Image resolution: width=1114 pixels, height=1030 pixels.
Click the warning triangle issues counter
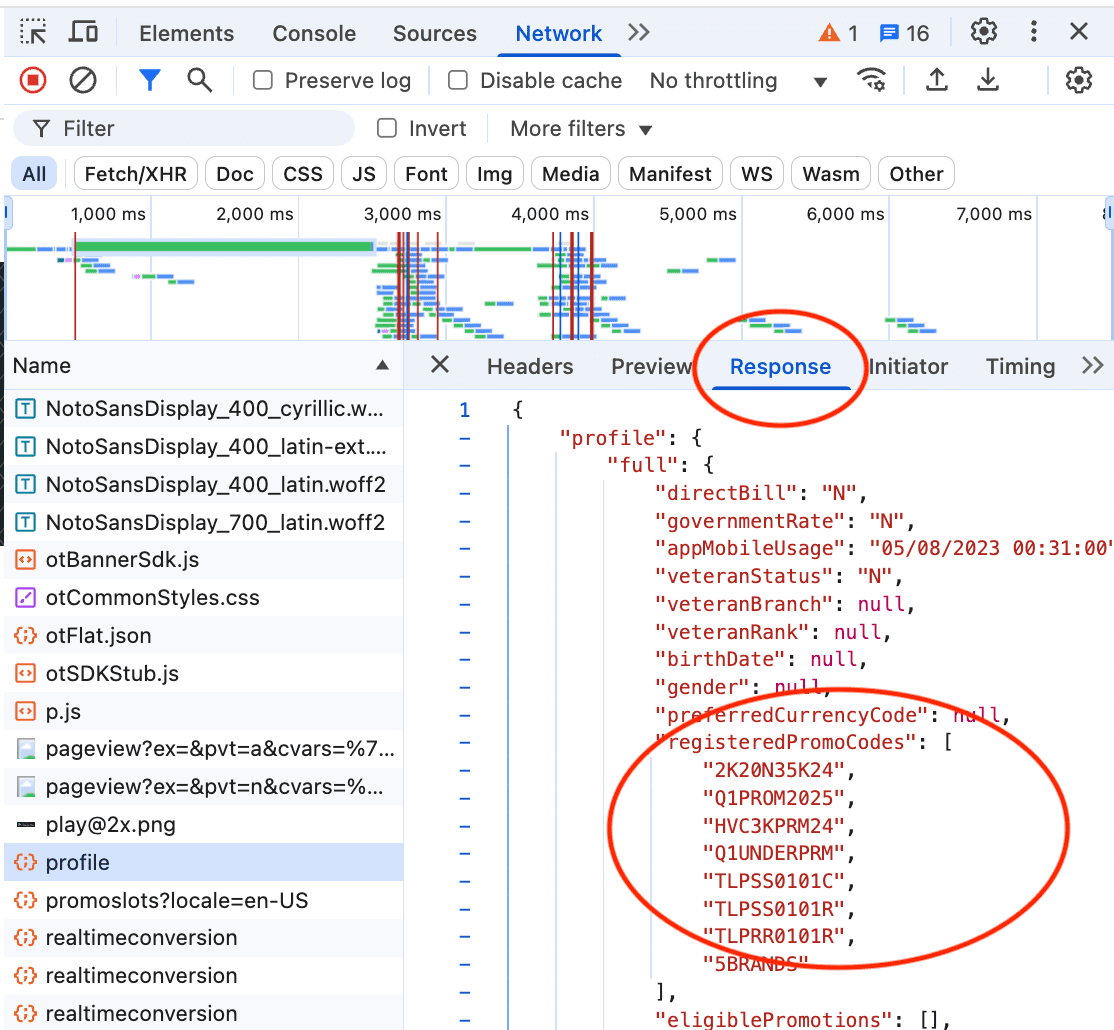838,33
